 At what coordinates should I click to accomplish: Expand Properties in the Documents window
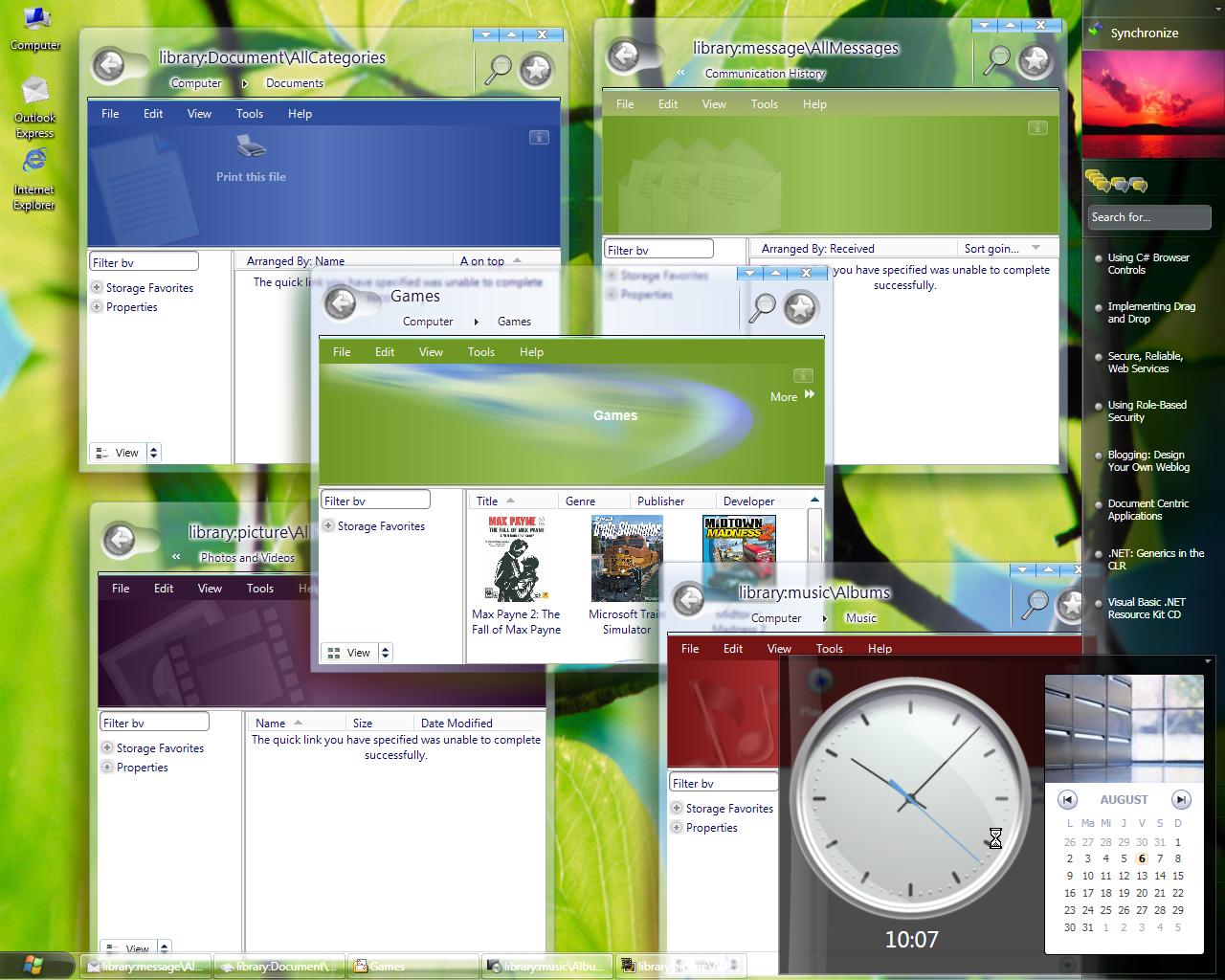tap(97, 306)
